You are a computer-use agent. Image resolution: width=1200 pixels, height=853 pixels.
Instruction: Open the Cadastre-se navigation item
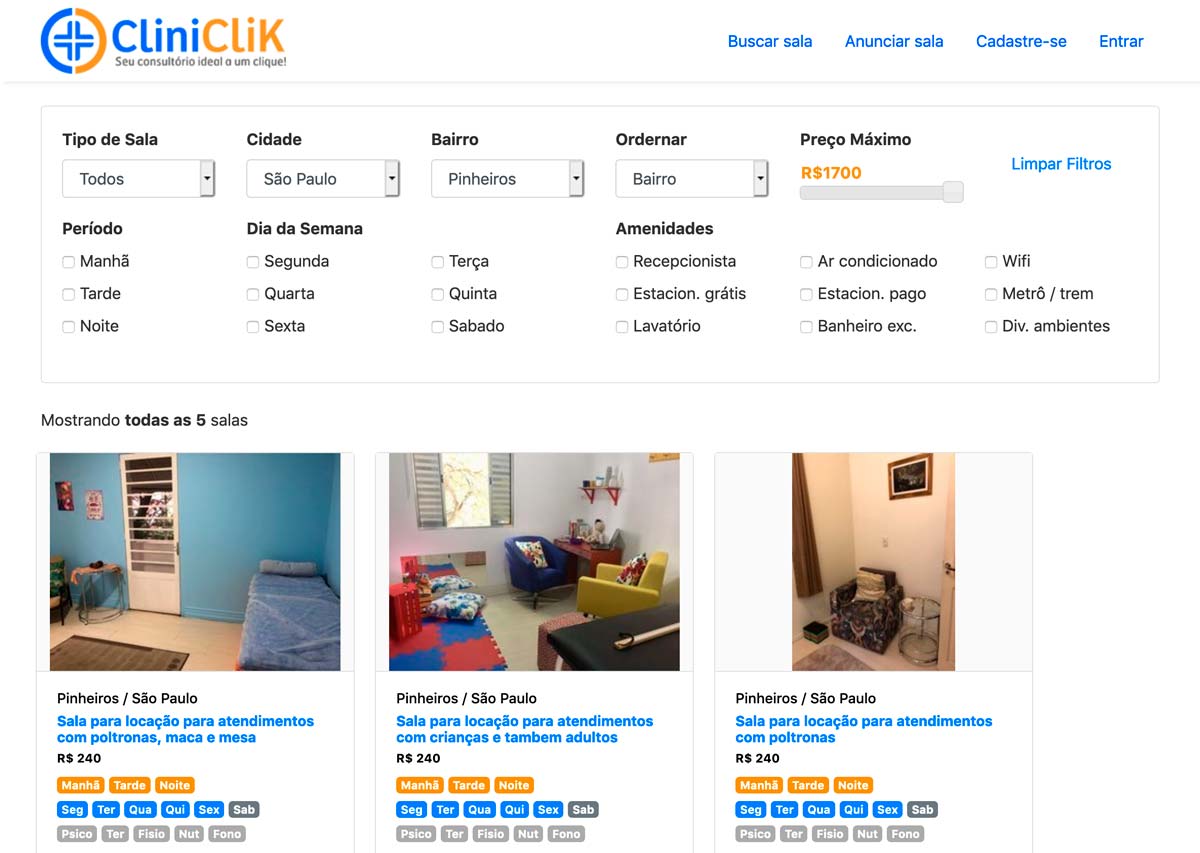pyautogui.click(x=1021, y=41)
